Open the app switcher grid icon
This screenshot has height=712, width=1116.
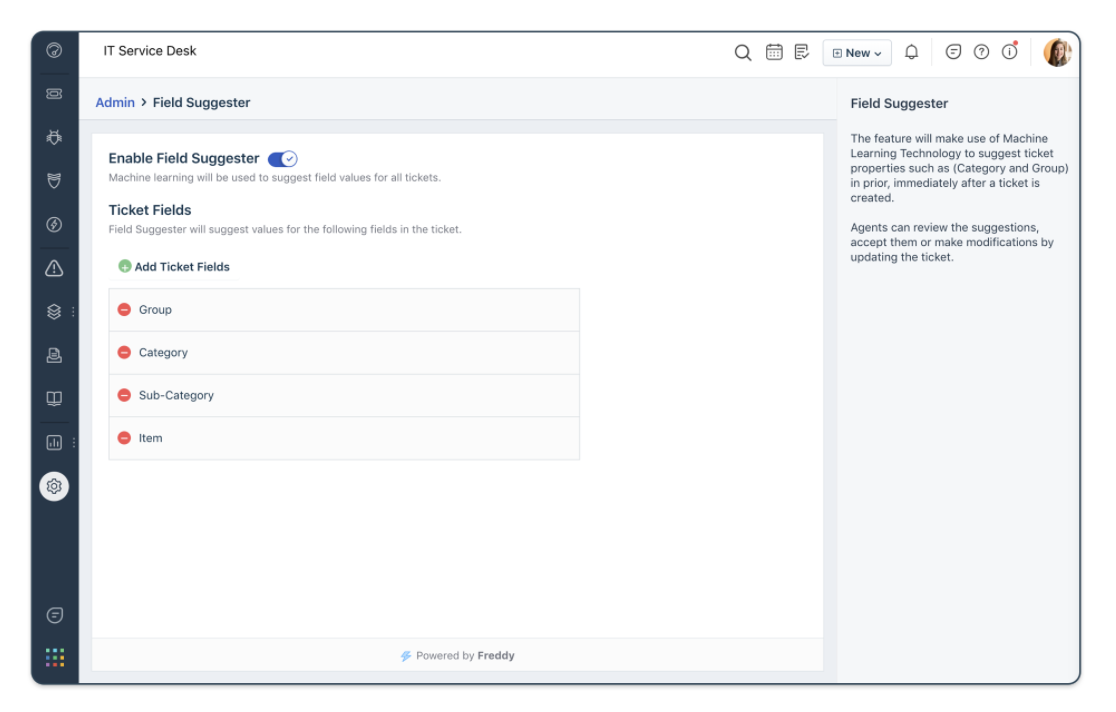click(54, 657)
